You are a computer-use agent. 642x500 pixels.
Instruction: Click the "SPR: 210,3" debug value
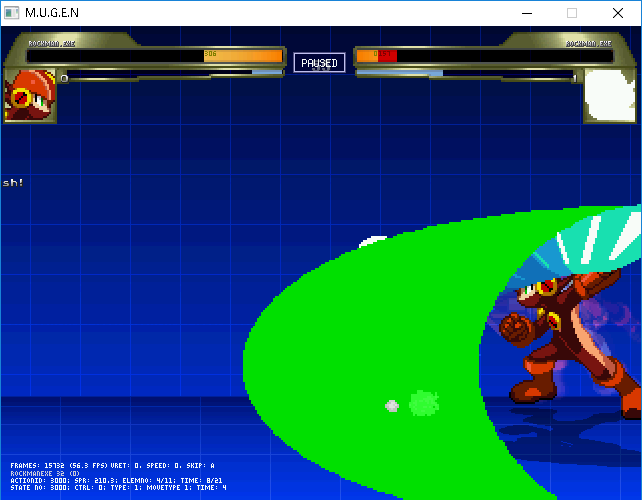[96, 480]
